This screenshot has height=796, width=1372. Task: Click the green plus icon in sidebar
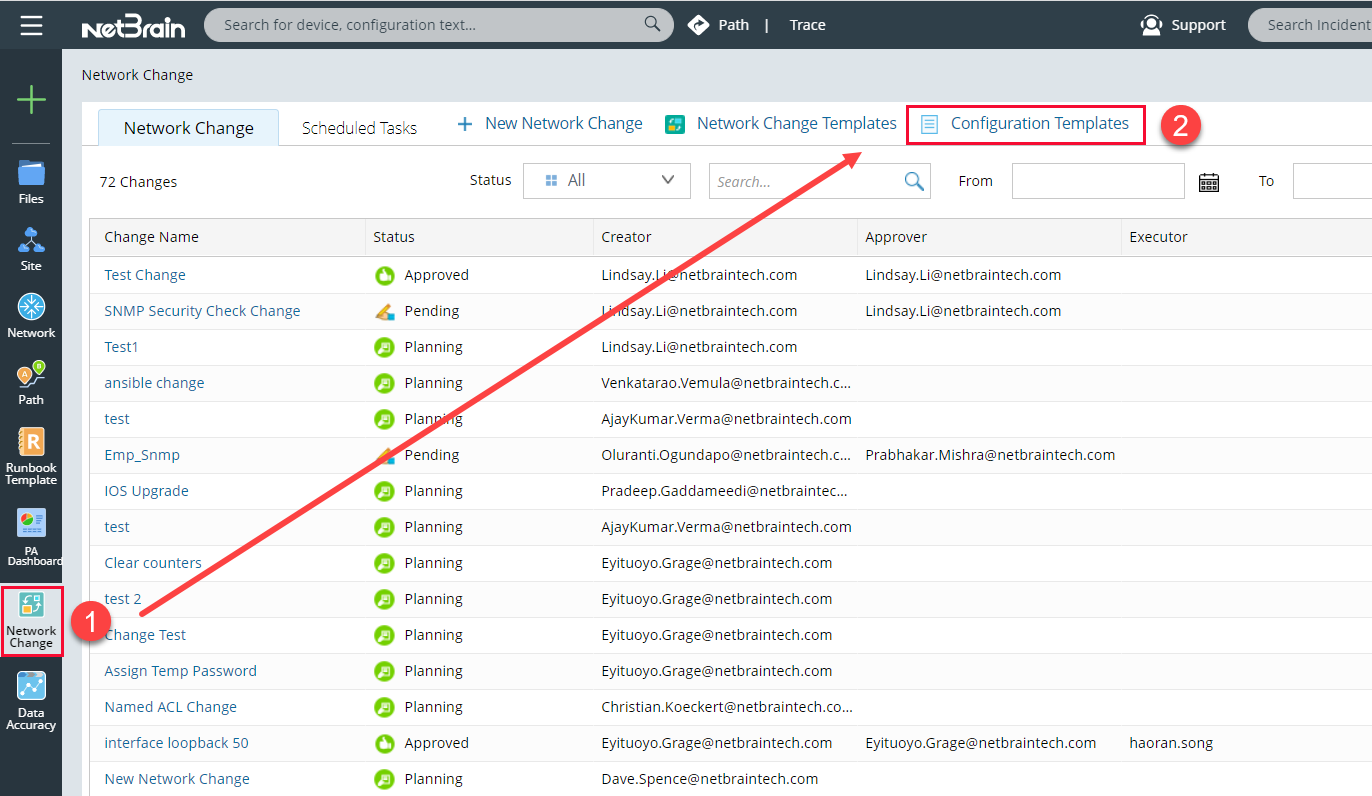click(31, 100)
